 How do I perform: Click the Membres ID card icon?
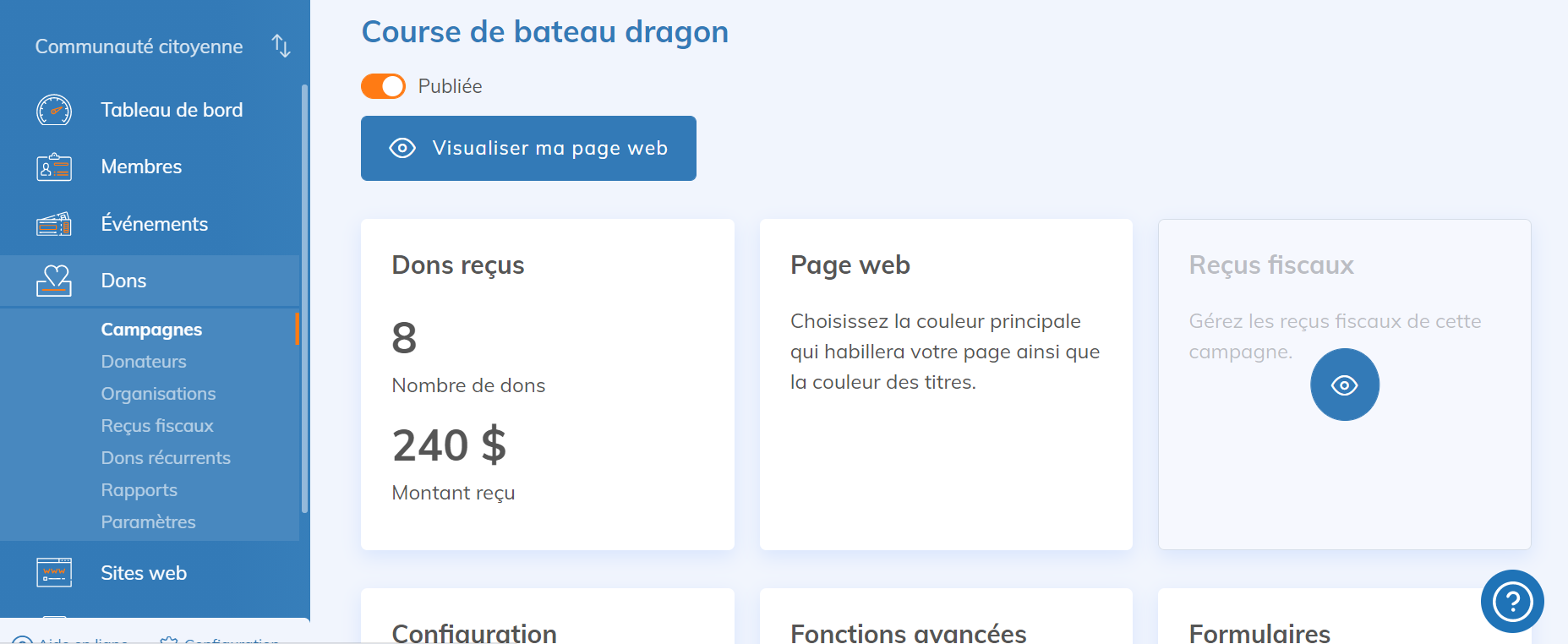54,167
